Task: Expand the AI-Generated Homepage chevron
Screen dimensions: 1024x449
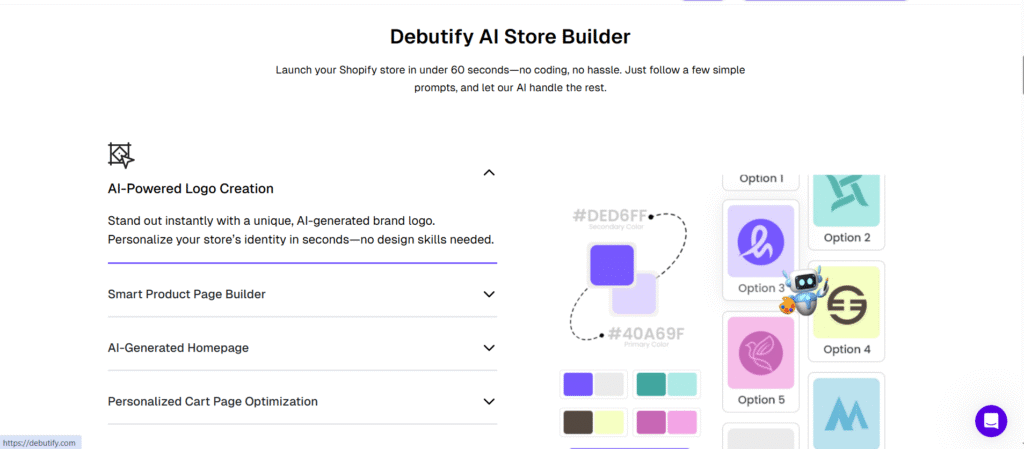Action: click(489, 348)
